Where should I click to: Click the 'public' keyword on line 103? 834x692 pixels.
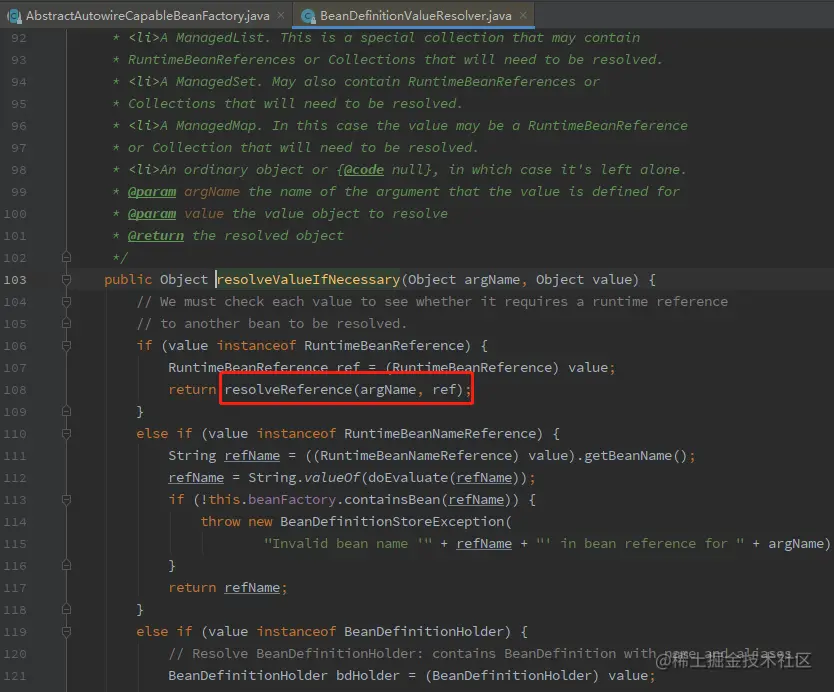pyautogui.click(x=128, y=279)
